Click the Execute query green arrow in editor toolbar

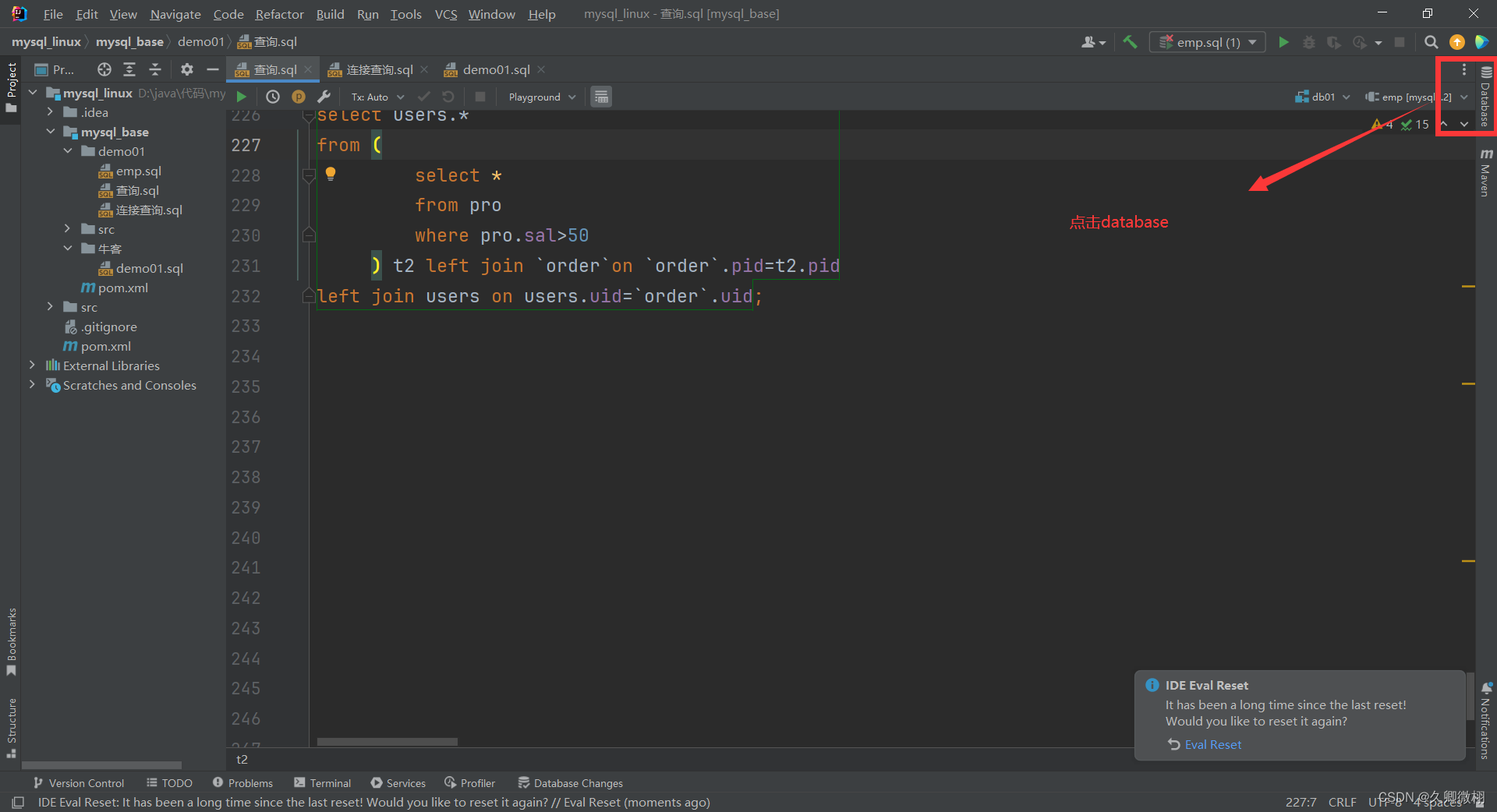242,97
